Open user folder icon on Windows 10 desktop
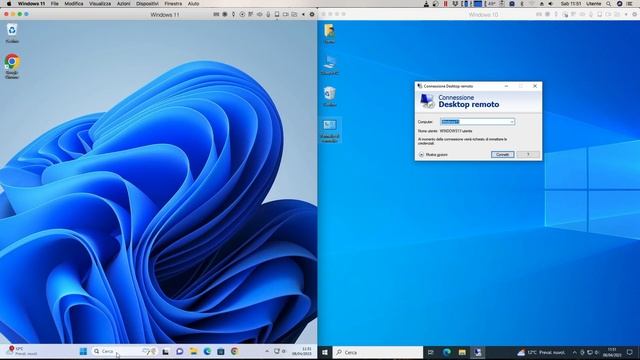This screenshot has height=360, width=640. coord(329,33)
